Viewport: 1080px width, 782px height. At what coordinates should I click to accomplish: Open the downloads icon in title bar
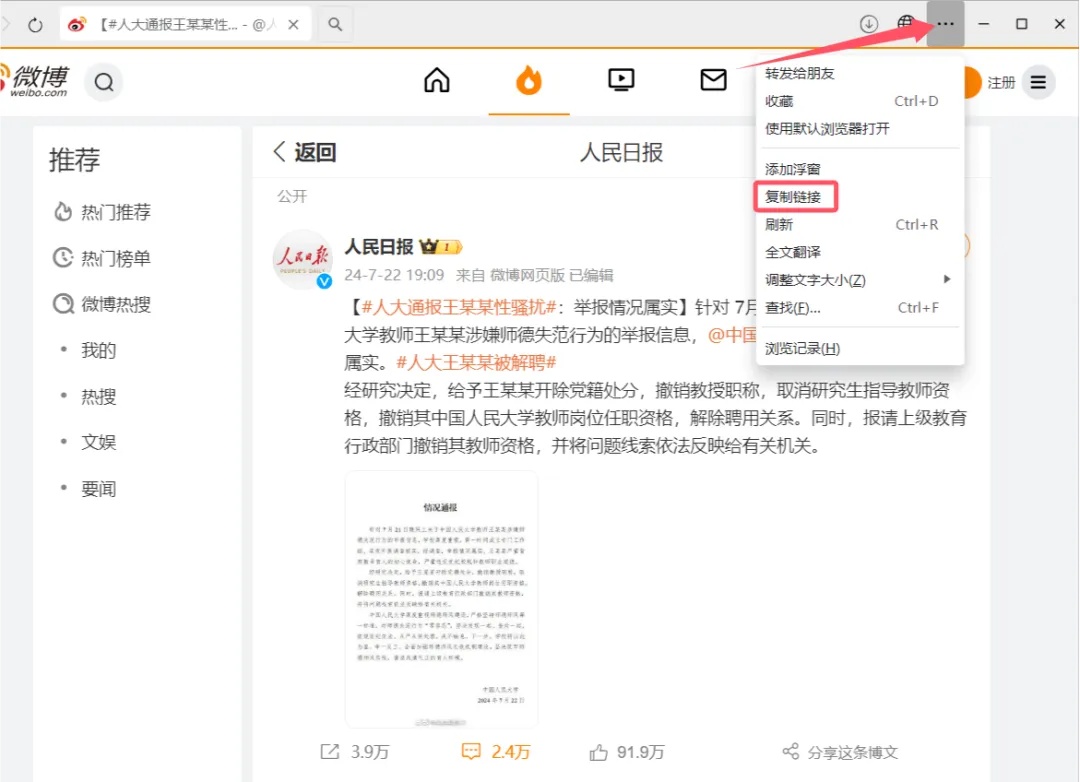[x=869, y=24]
